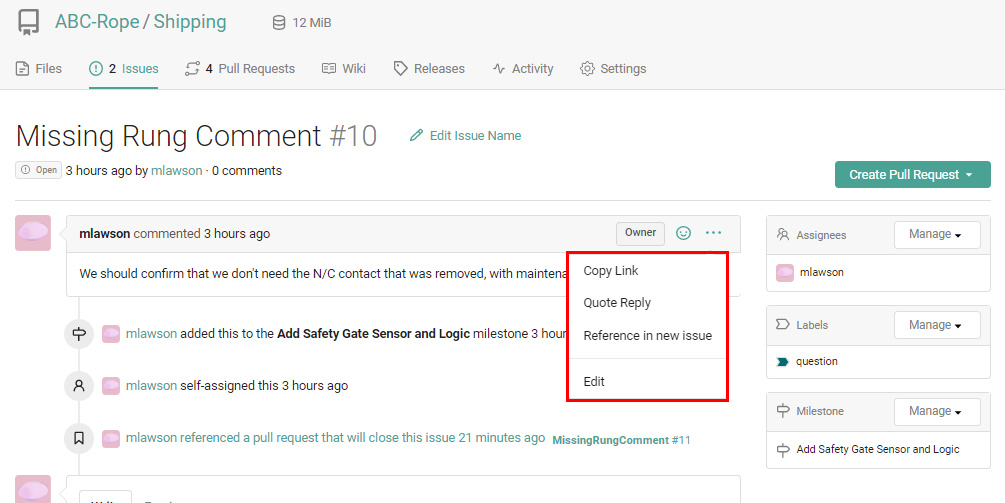The image size is (1005, 503).
Task: Expand the Milestone Manage dropdown
Action: (x=935, y=412)
